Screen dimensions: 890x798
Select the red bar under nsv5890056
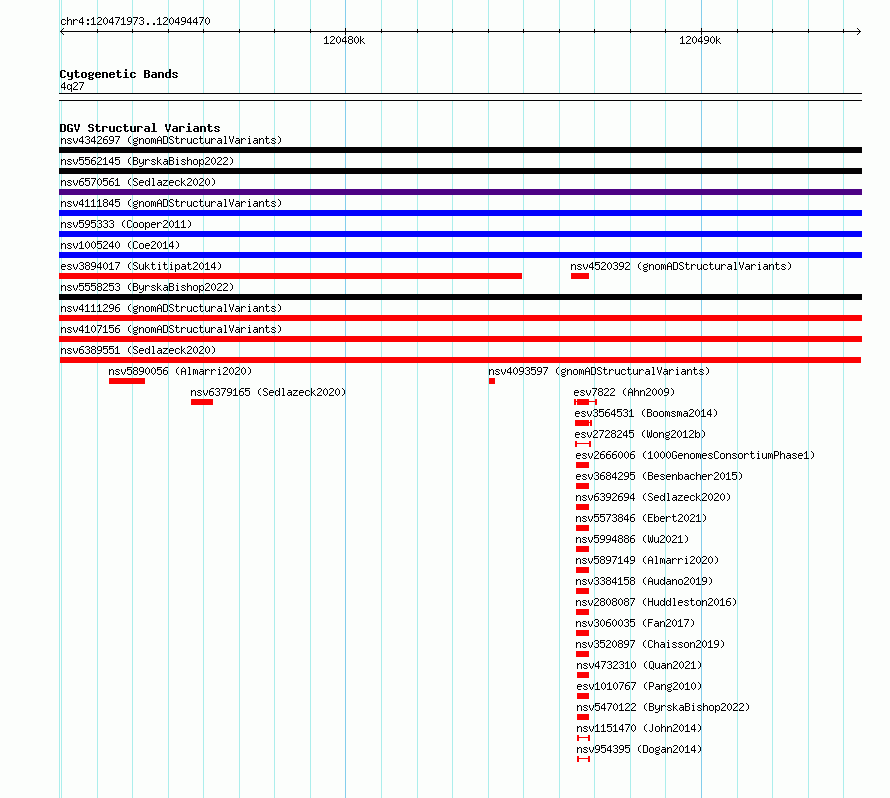pyautogui.click(x=127, y=381)
